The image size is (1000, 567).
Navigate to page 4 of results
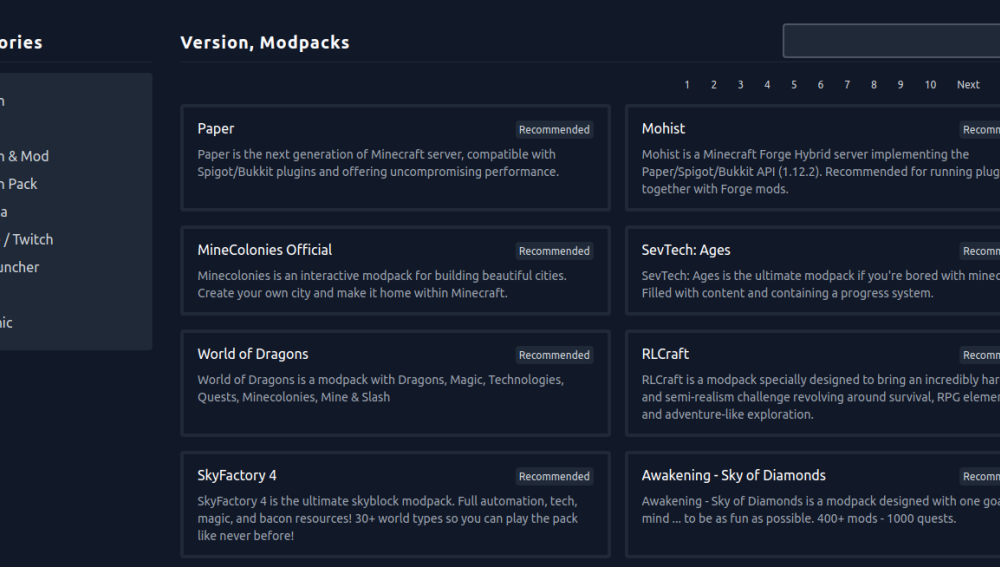[x=767, y=85]
